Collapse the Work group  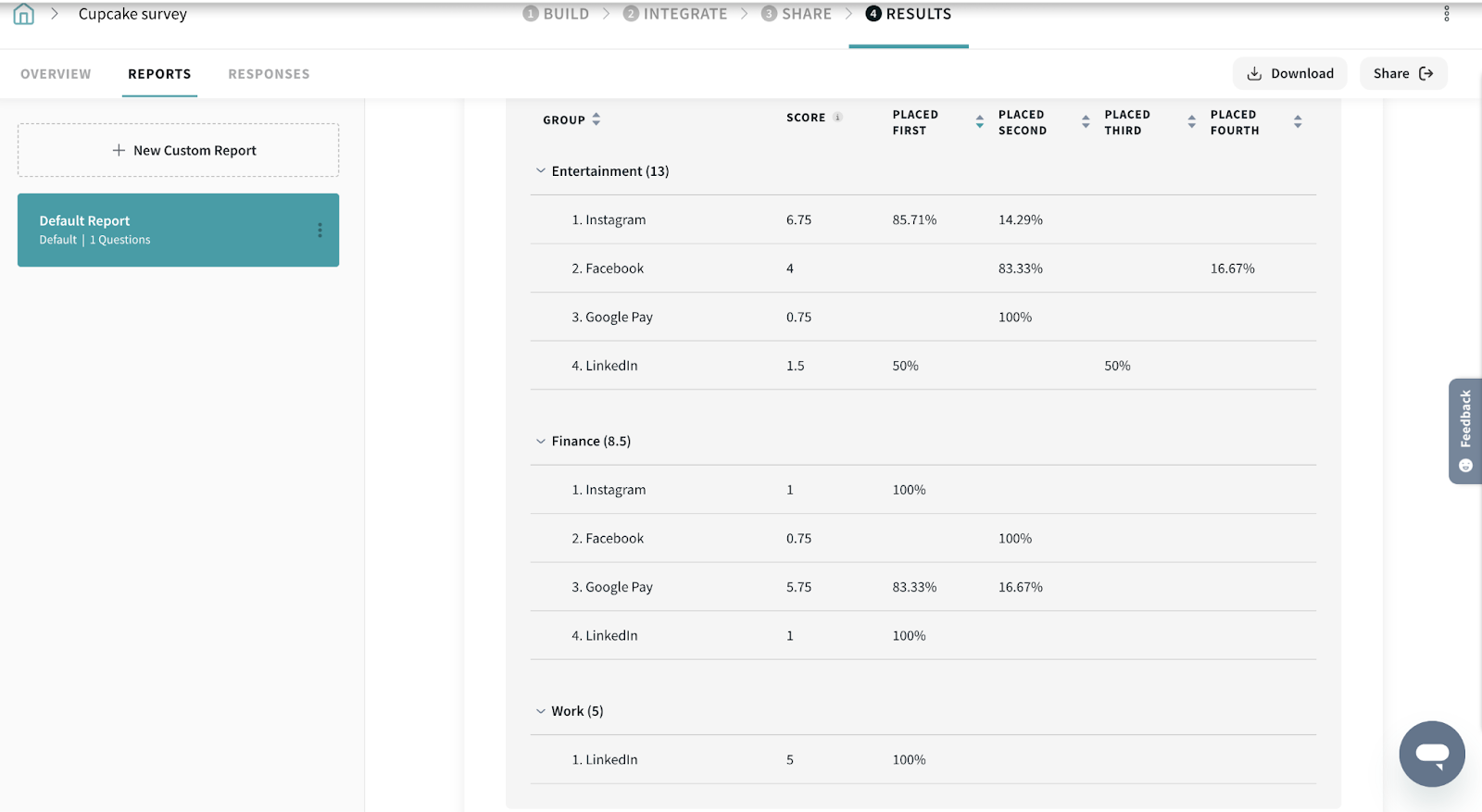[541, 712]
